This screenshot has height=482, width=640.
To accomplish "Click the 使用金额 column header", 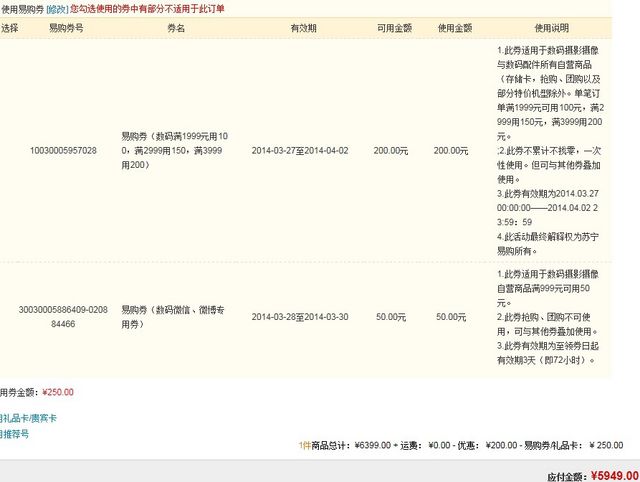I will [x=452, y=29].
